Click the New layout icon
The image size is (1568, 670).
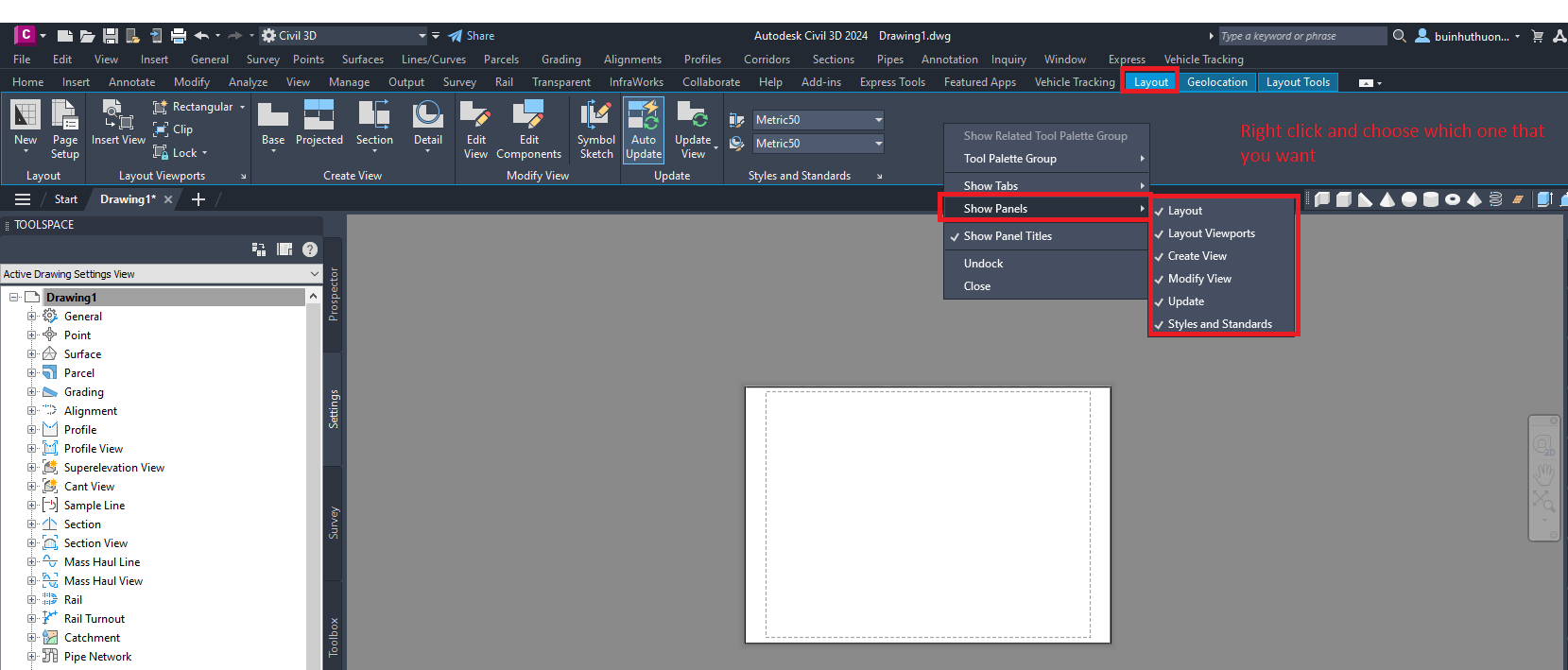click(26, 115)
